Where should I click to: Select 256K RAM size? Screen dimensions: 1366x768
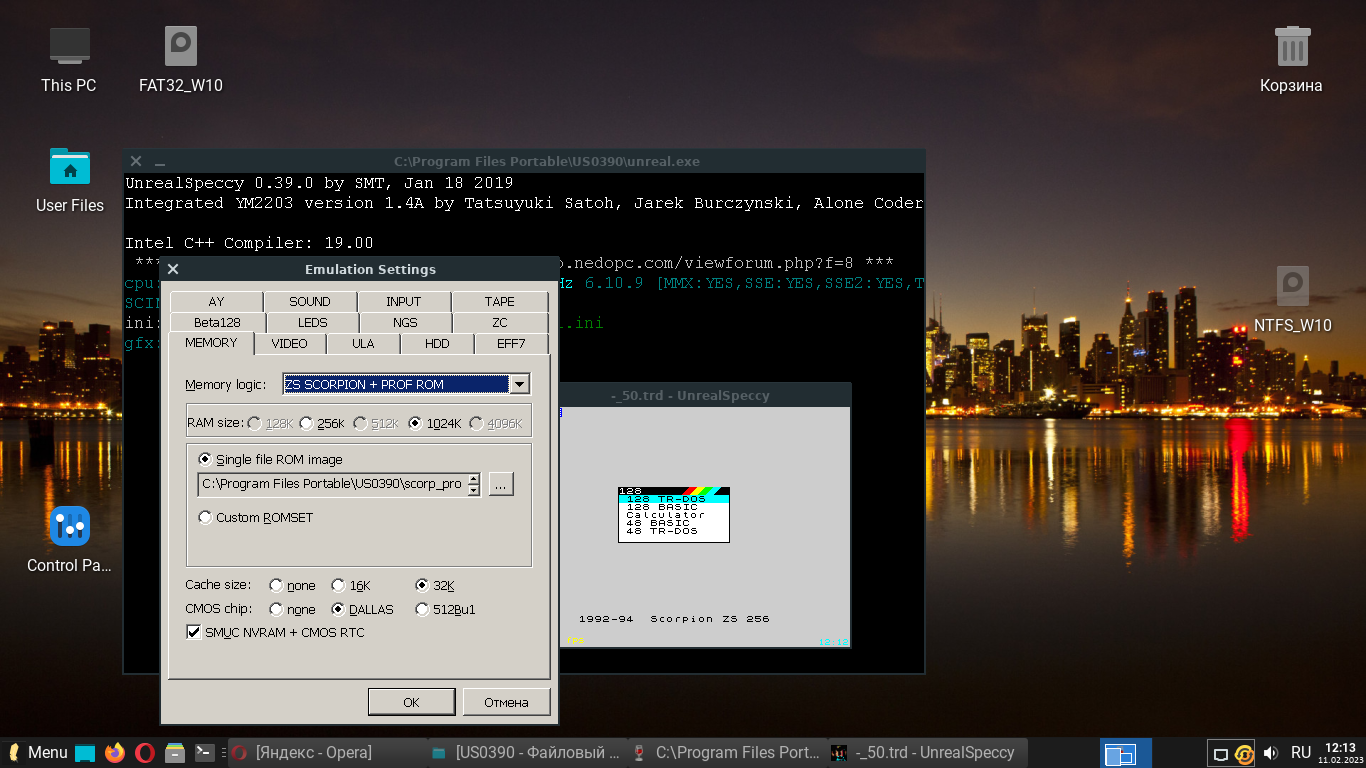point(322,423)
